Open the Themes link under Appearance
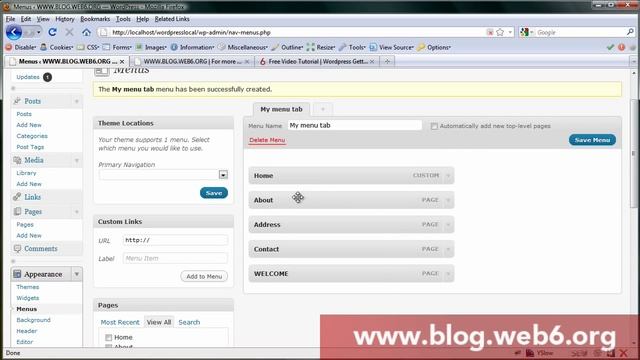This screenshot has height=360, width=640. [x=28, y=287]
